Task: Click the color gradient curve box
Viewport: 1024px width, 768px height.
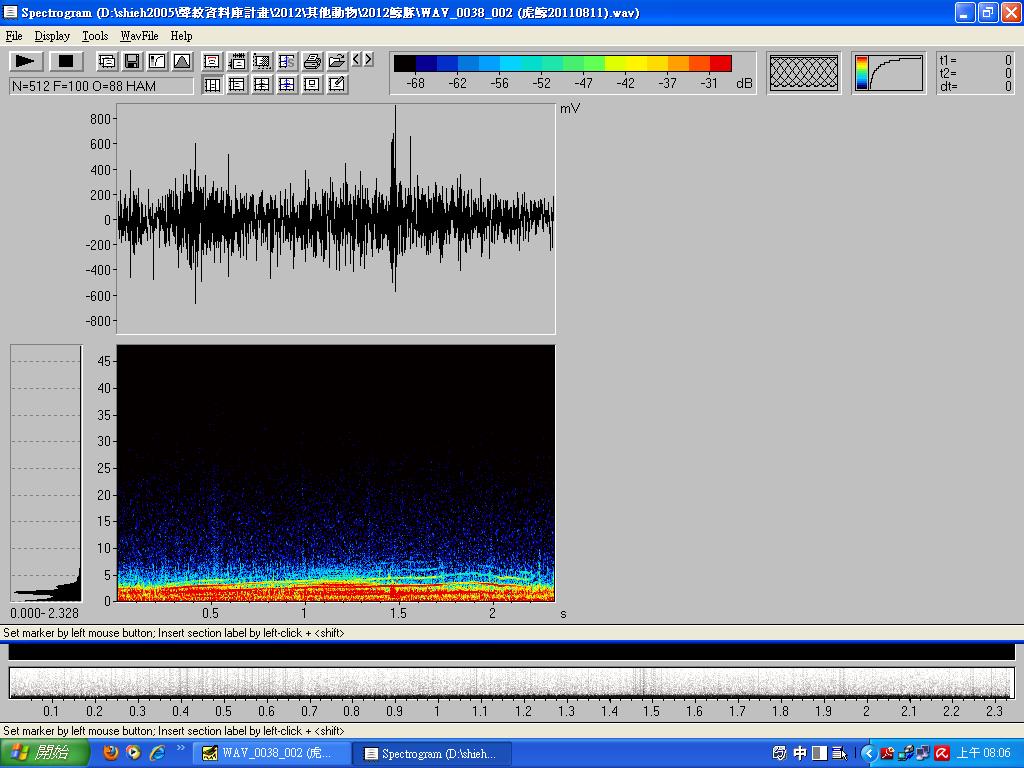Action: click(889, 72)
